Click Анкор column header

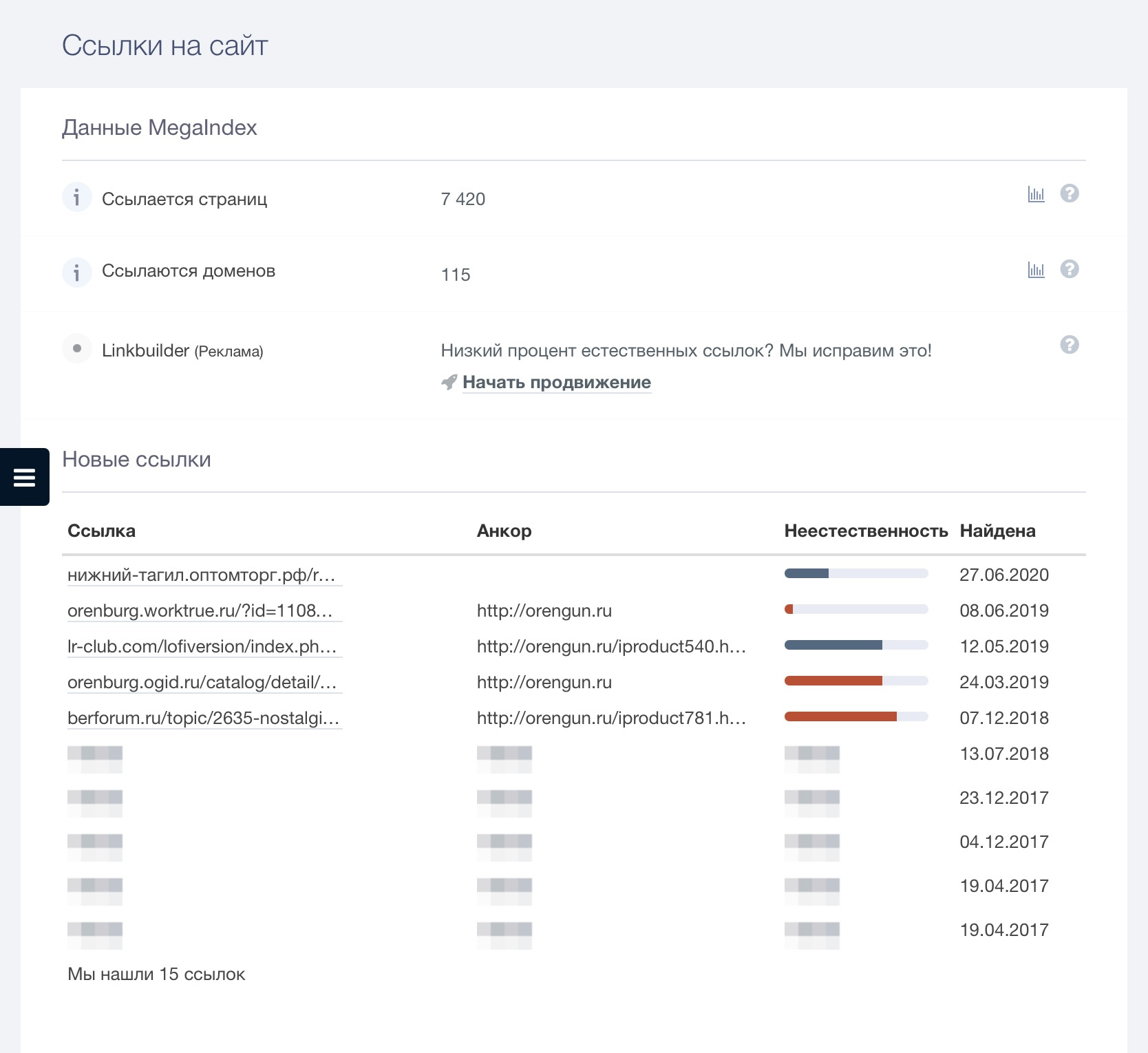[504, 531]
